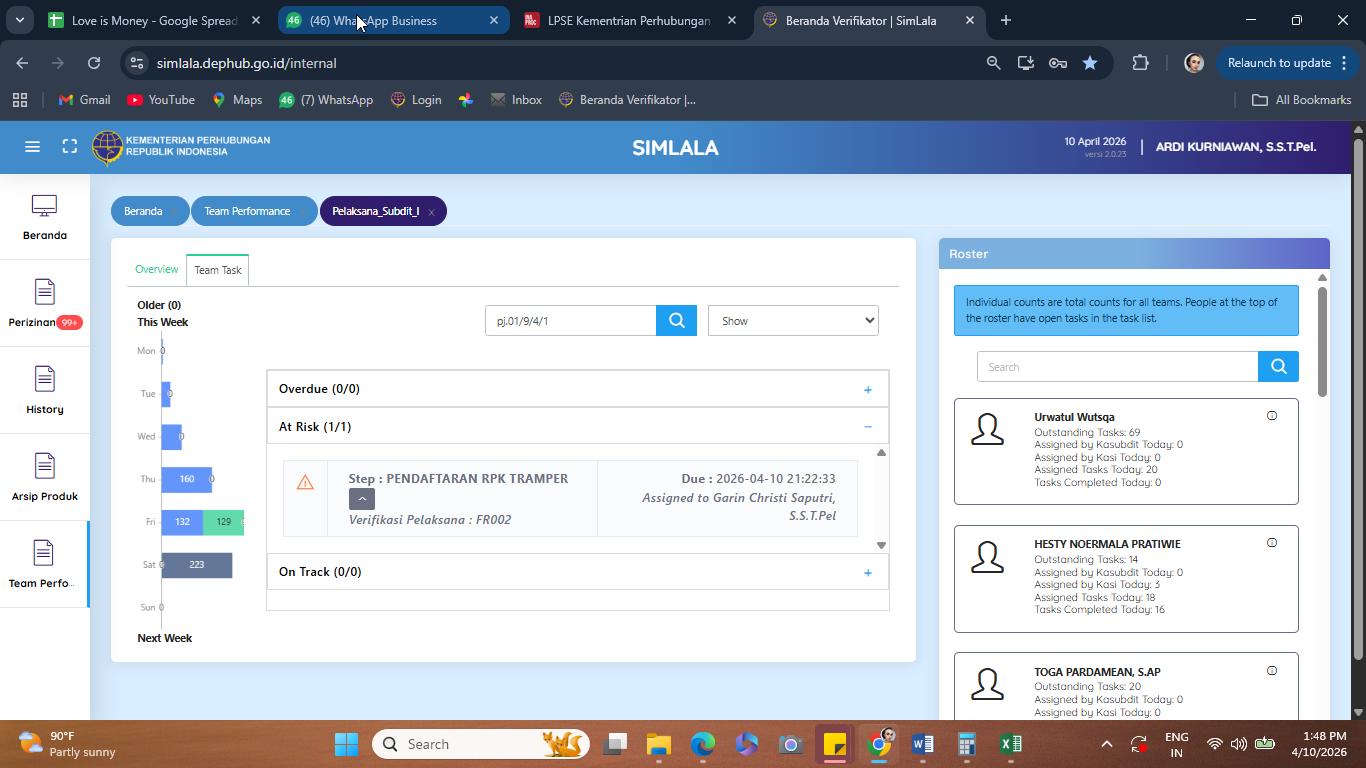Open YouTube bookmark
Image resolution: width=1366 pixels, height=768 pixels.
(161, 100)
